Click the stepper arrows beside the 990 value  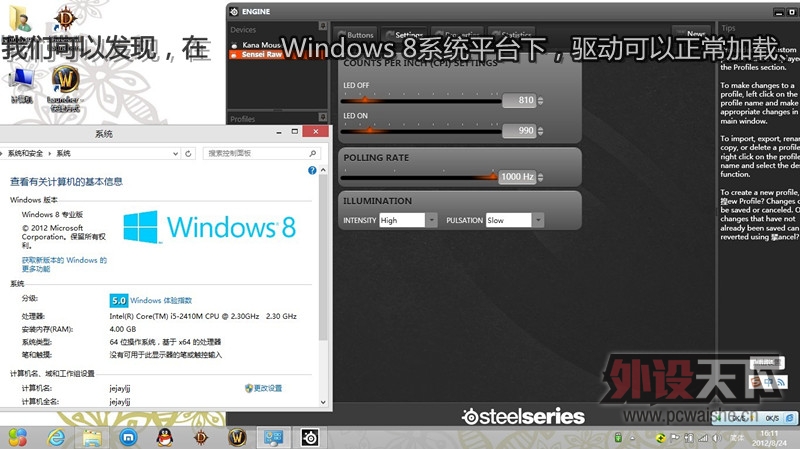[x=540, y=131]
